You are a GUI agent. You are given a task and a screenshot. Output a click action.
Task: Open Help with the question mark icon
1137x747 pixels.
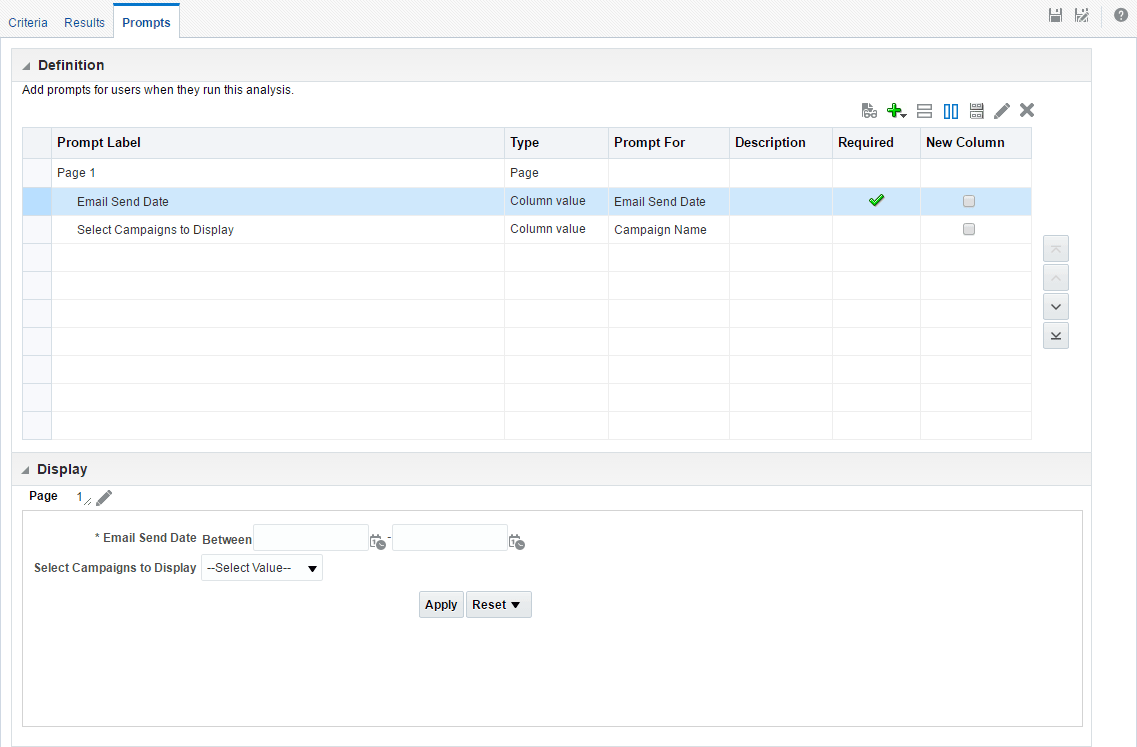1120,15
